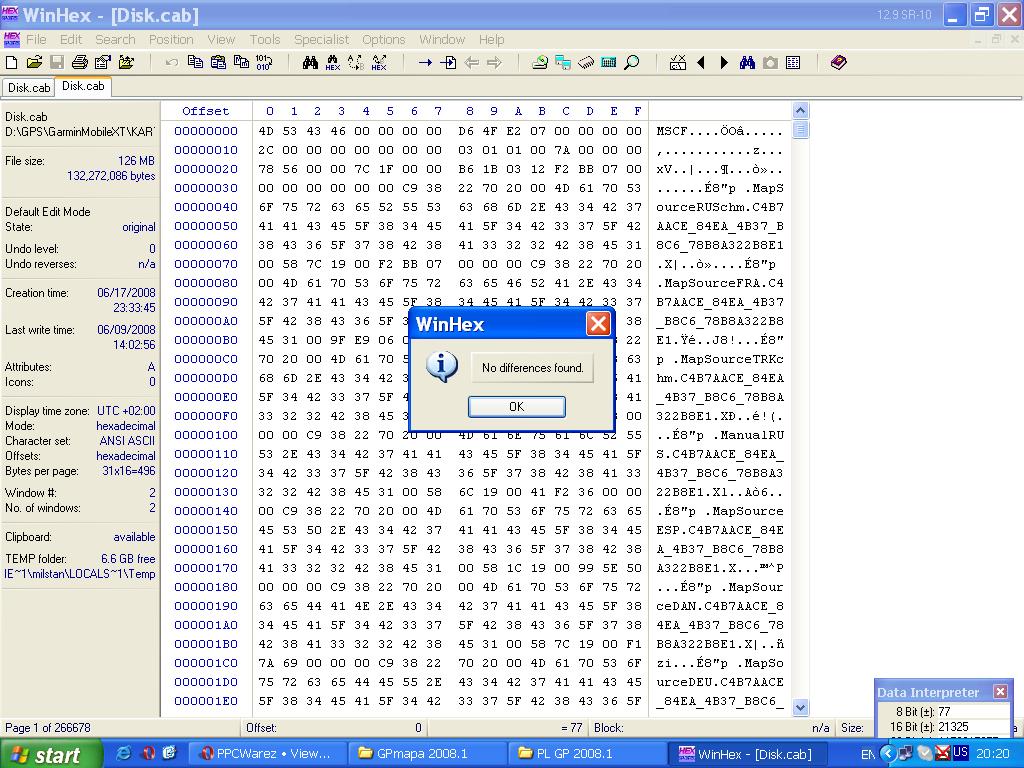Open the help book icon

pyautogui.click(x=838, y=62)
